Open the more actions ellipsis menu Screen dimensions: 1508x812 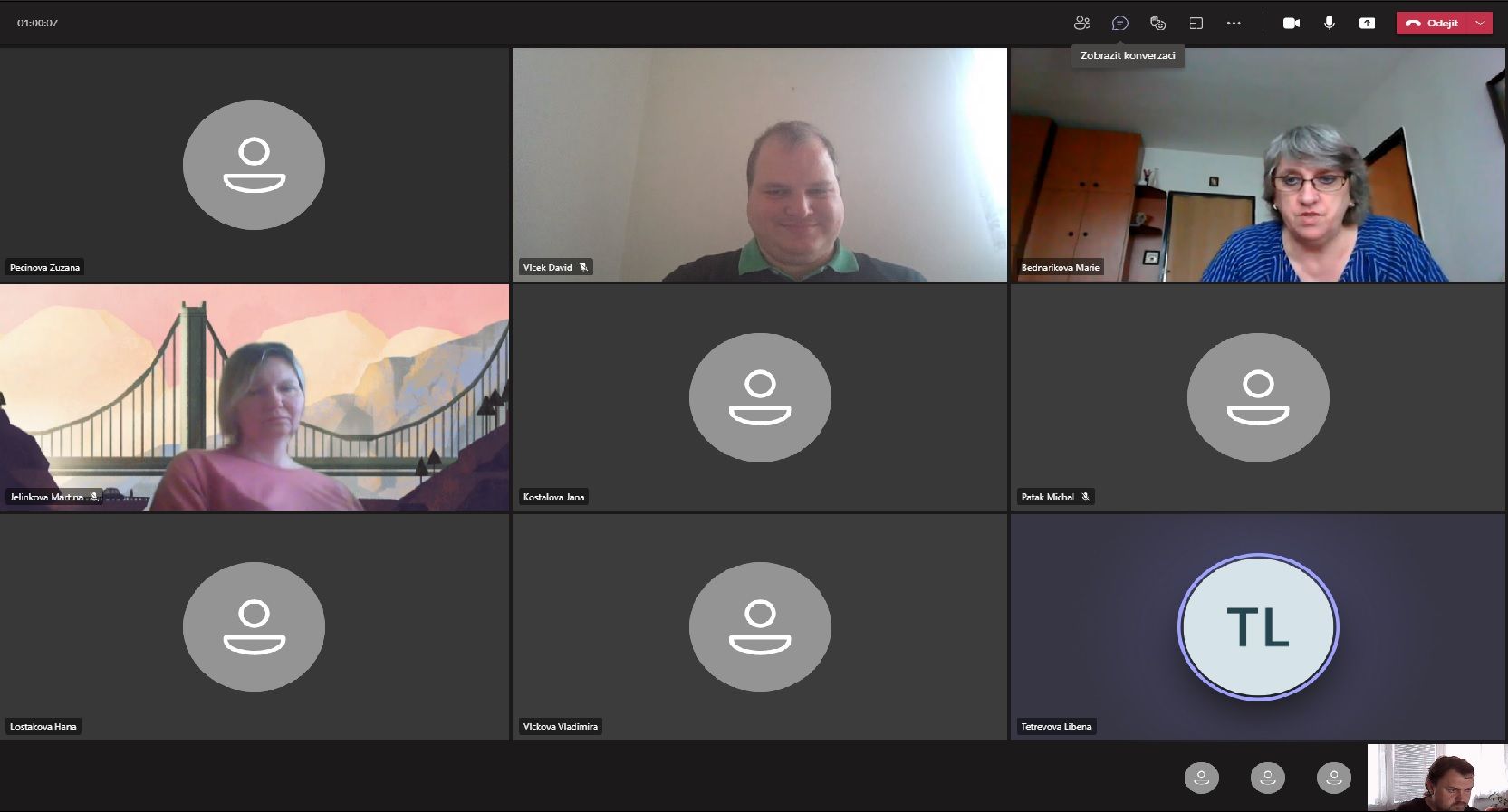1234,24
